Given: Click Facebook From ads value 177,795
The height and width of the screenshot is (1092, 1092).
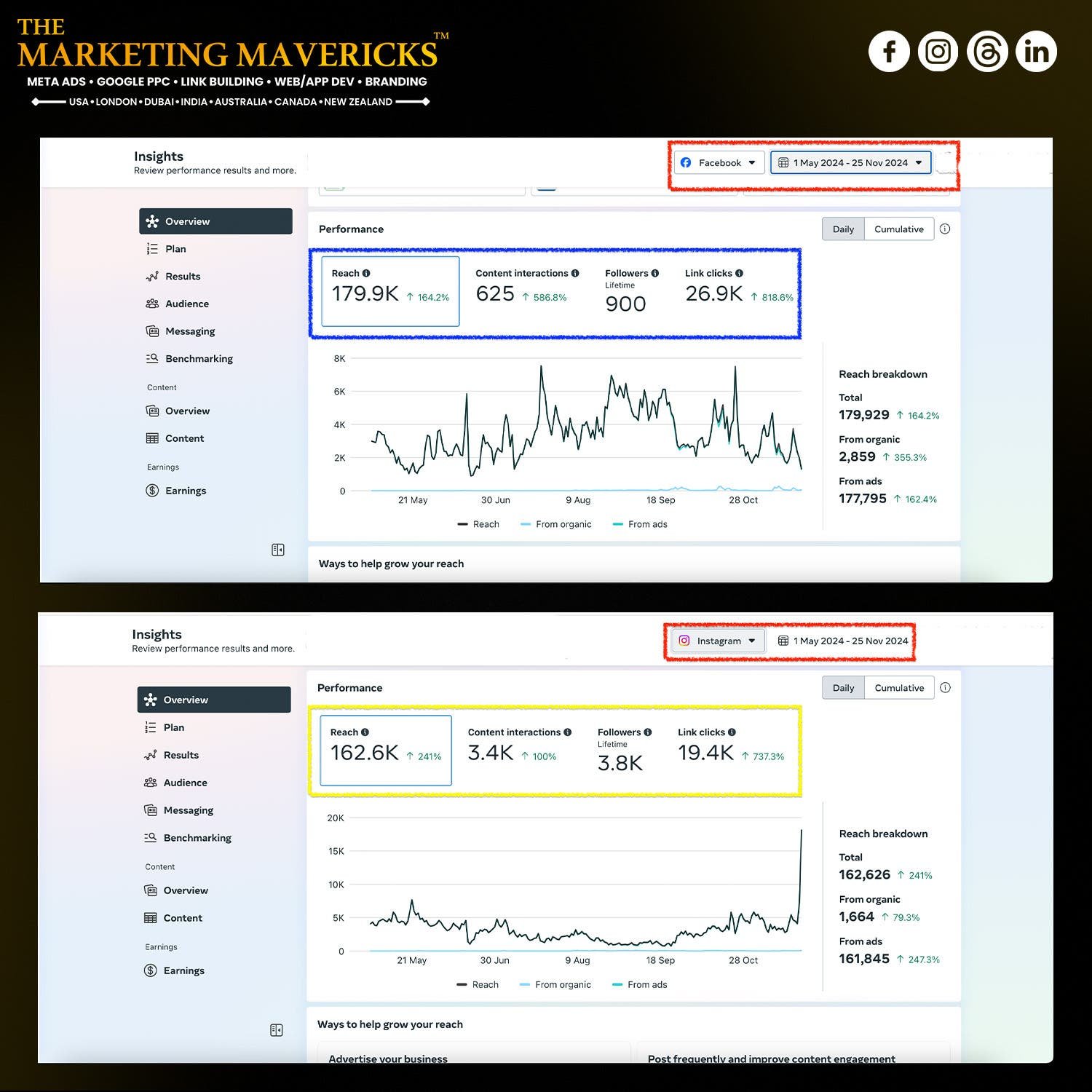Looking at the screenshot, I should tap(863, 499).
